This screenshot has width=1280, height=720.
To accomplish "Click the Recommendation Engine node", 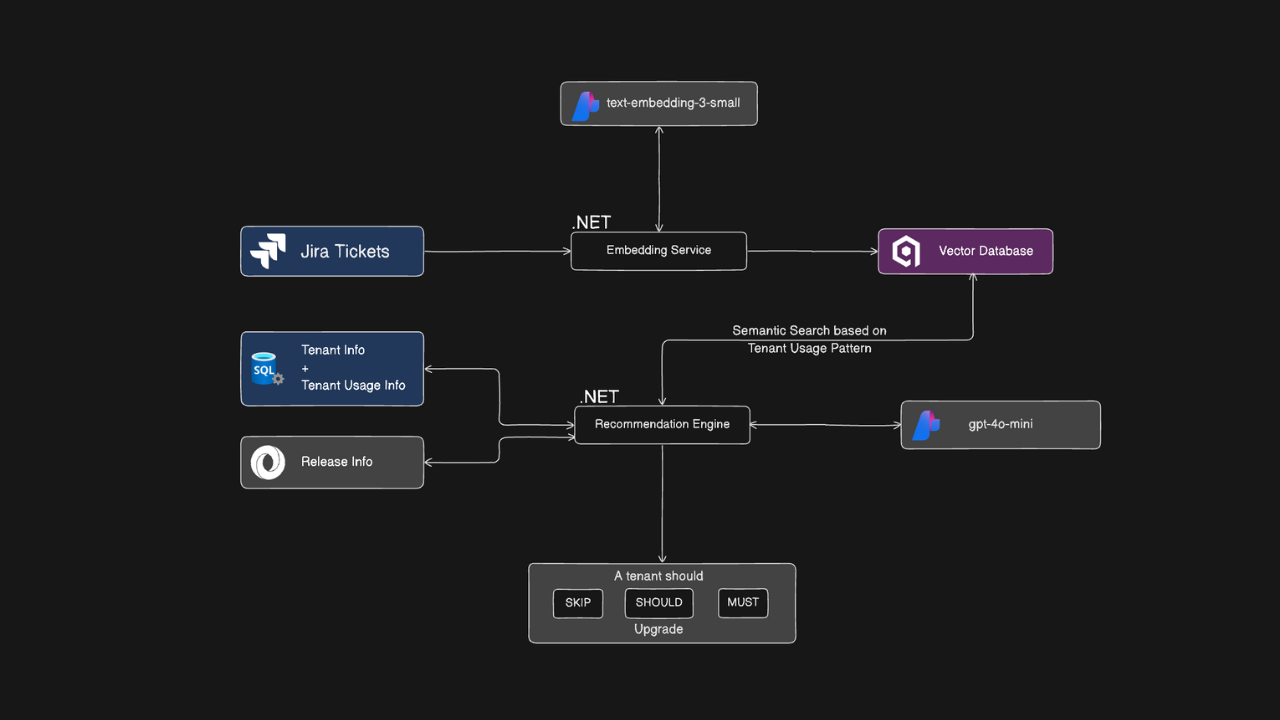I will (x=662, y=424).
